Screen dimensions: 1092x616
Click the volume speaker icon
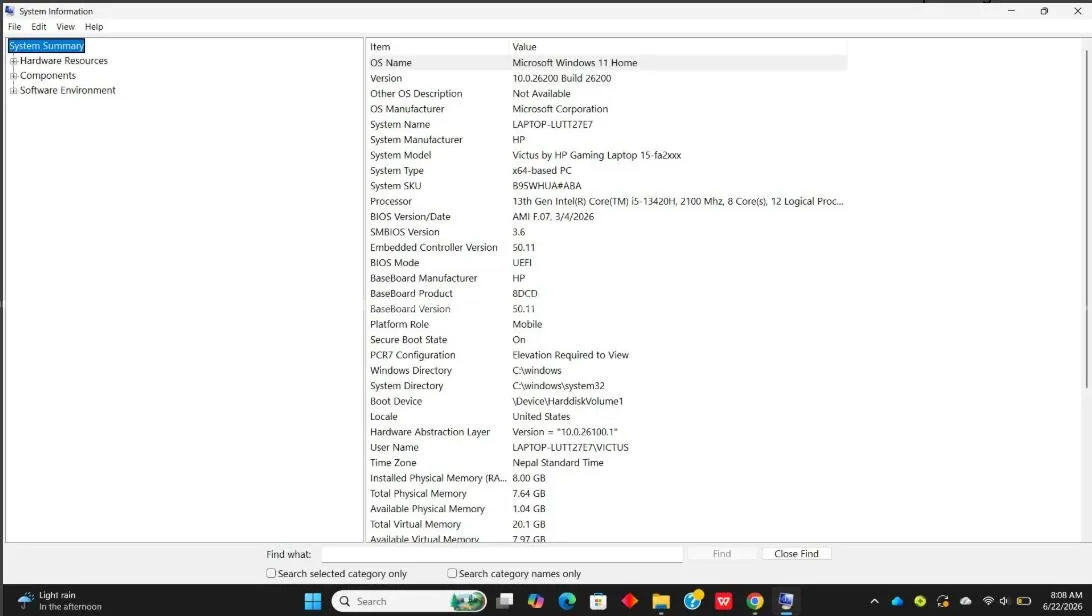(x=1004, y=601)
